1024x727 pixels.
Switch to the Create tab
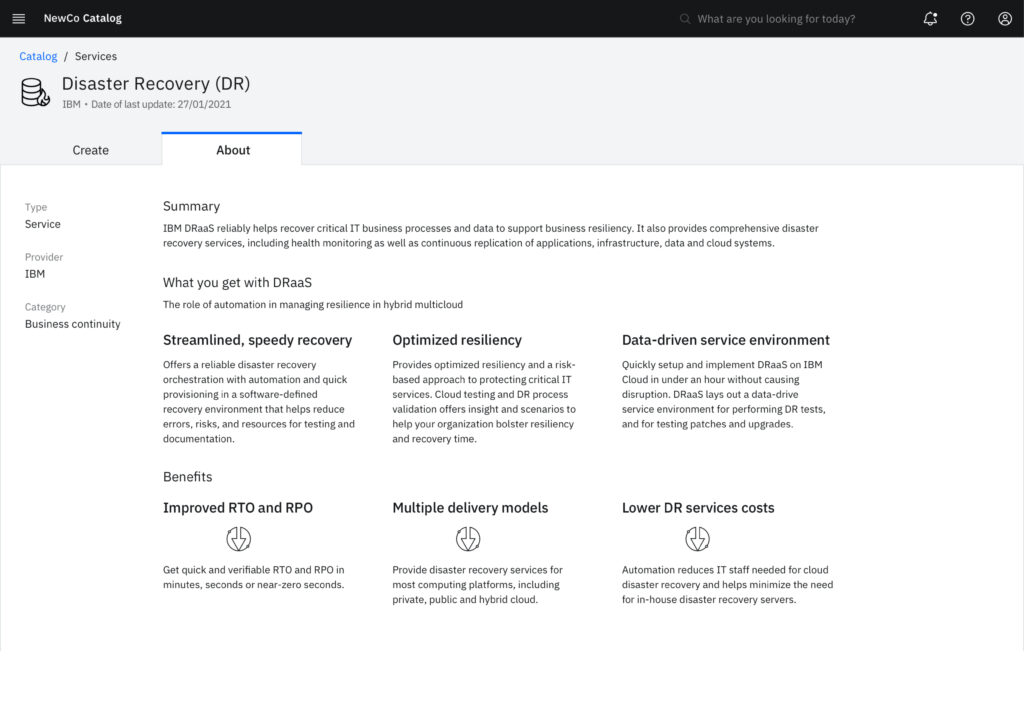(90, 150)
